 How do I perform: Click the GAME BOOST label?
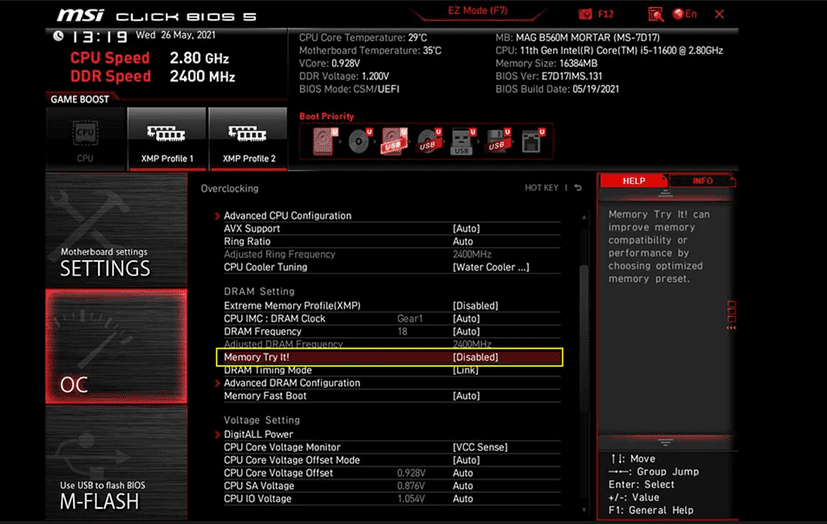(x=80, y=99)
